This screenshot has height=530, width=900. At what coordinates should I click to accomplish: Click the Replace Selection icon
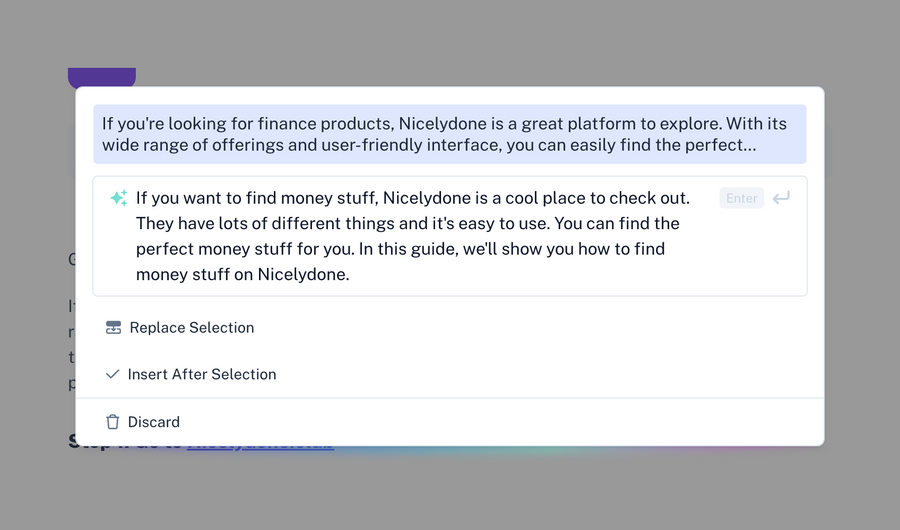[113, 328]
